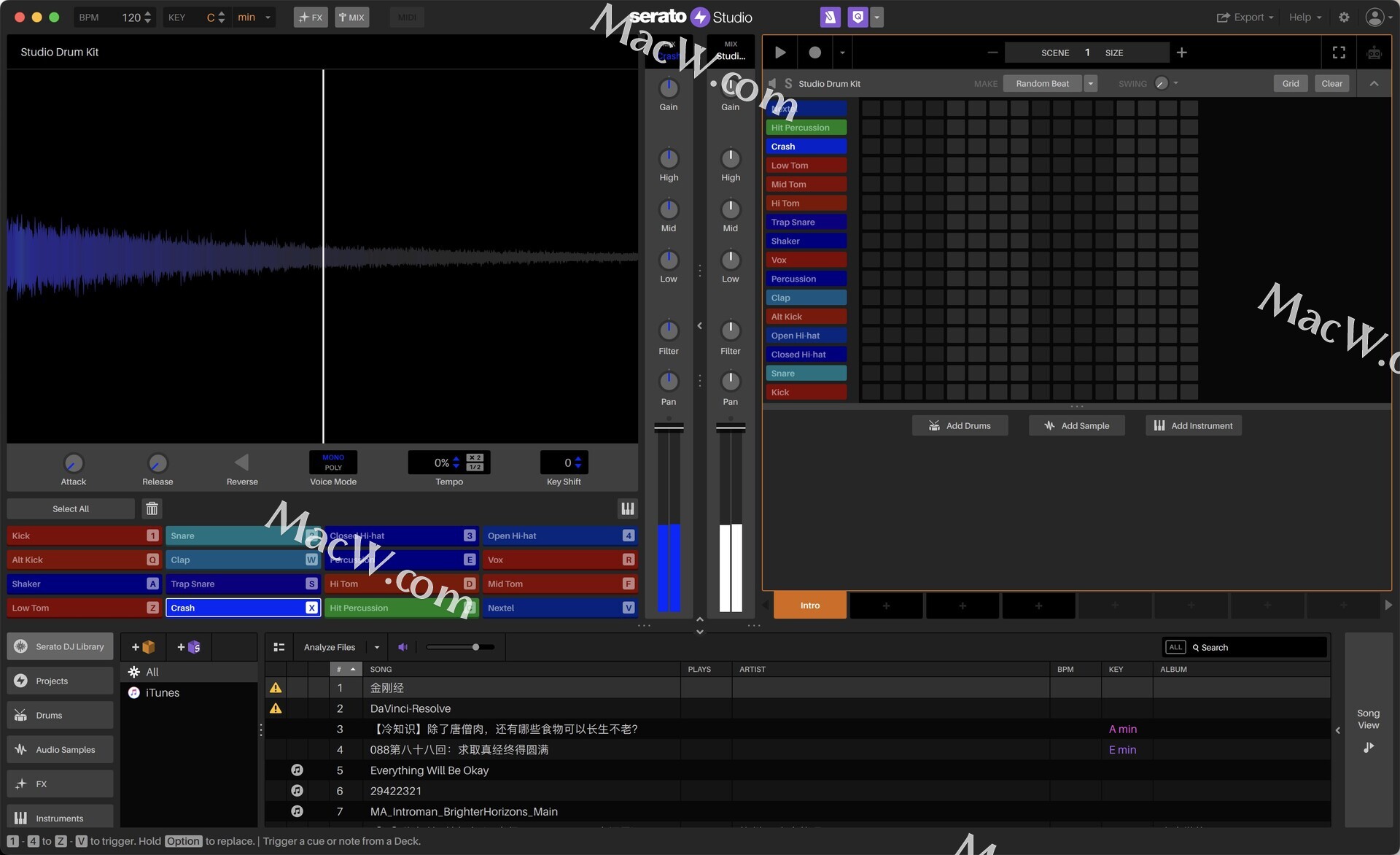This screenshot has height=855, width=1400.
Task: Open Serato DJ Library tab
Action: point(60,647)
